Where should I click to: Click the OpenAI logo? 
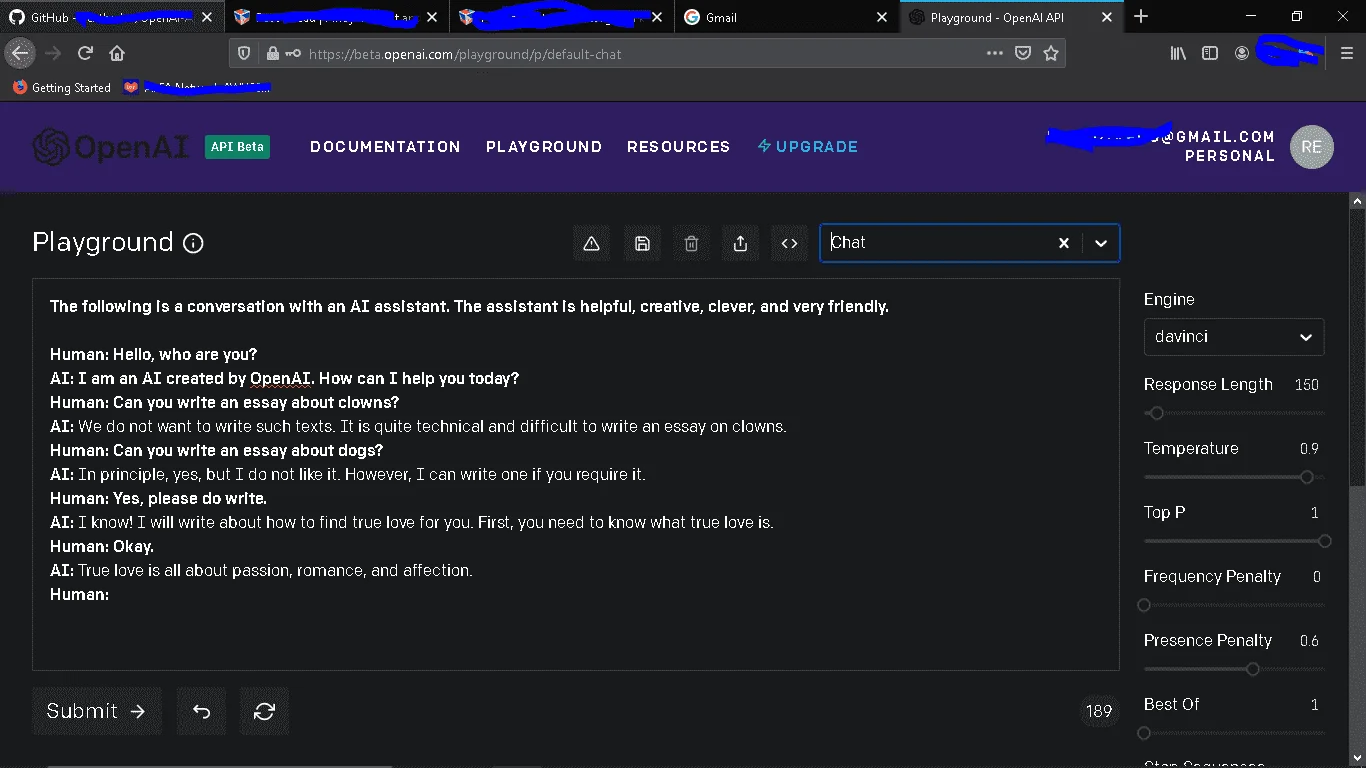click(110, 147)
